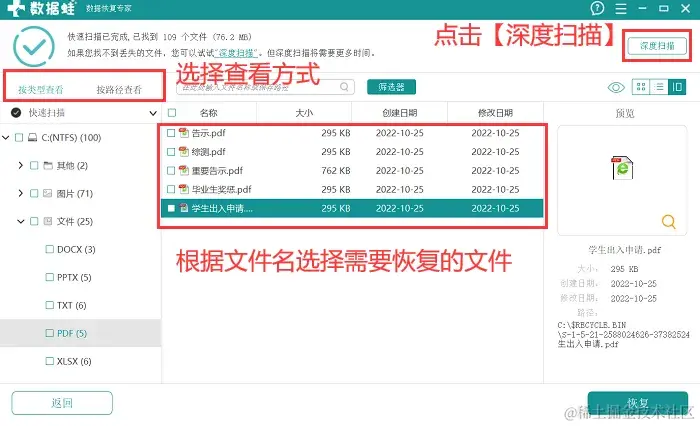Select the 学生出入申请.pdf preview file name
Viewport: 700px width, 426px height.
point(625,250)
